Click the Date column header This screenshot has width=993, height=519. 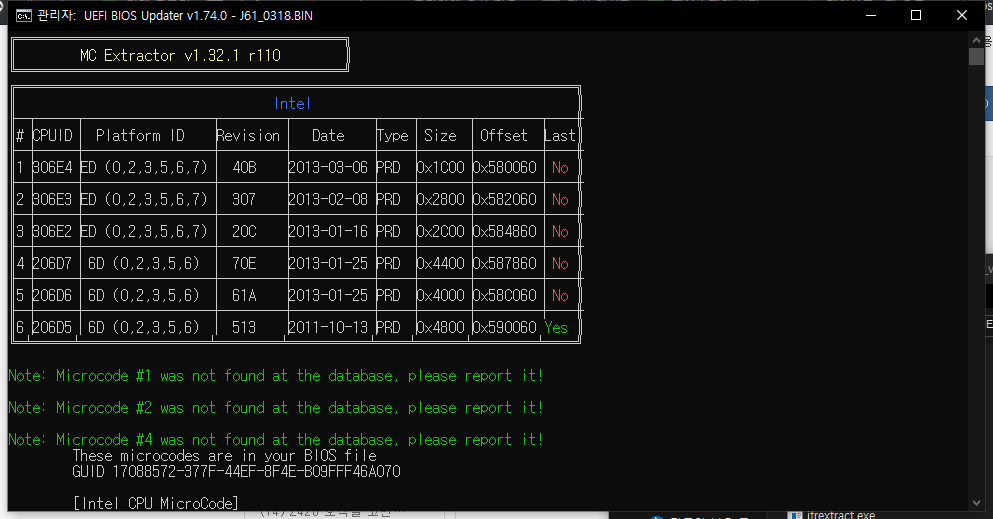[x=328, y=135]
